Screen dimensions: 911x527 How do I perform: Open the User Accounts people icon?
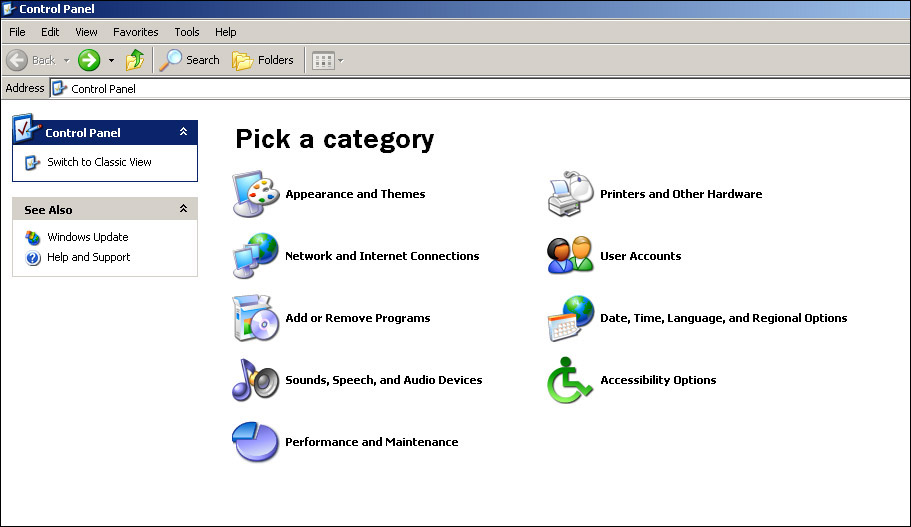571,256
